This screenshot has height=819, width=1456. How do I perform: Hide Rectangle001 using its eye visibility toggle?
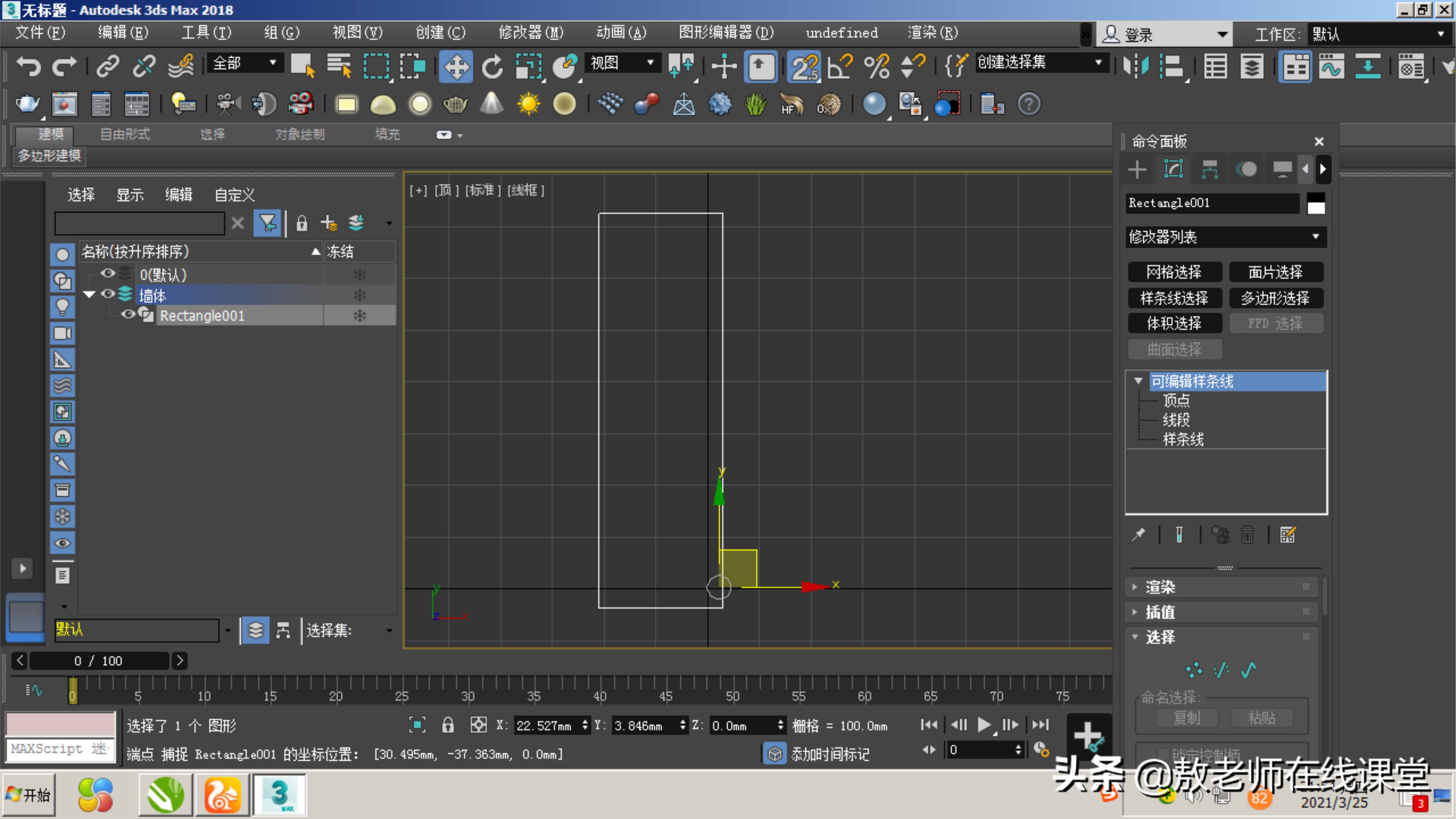128,315
